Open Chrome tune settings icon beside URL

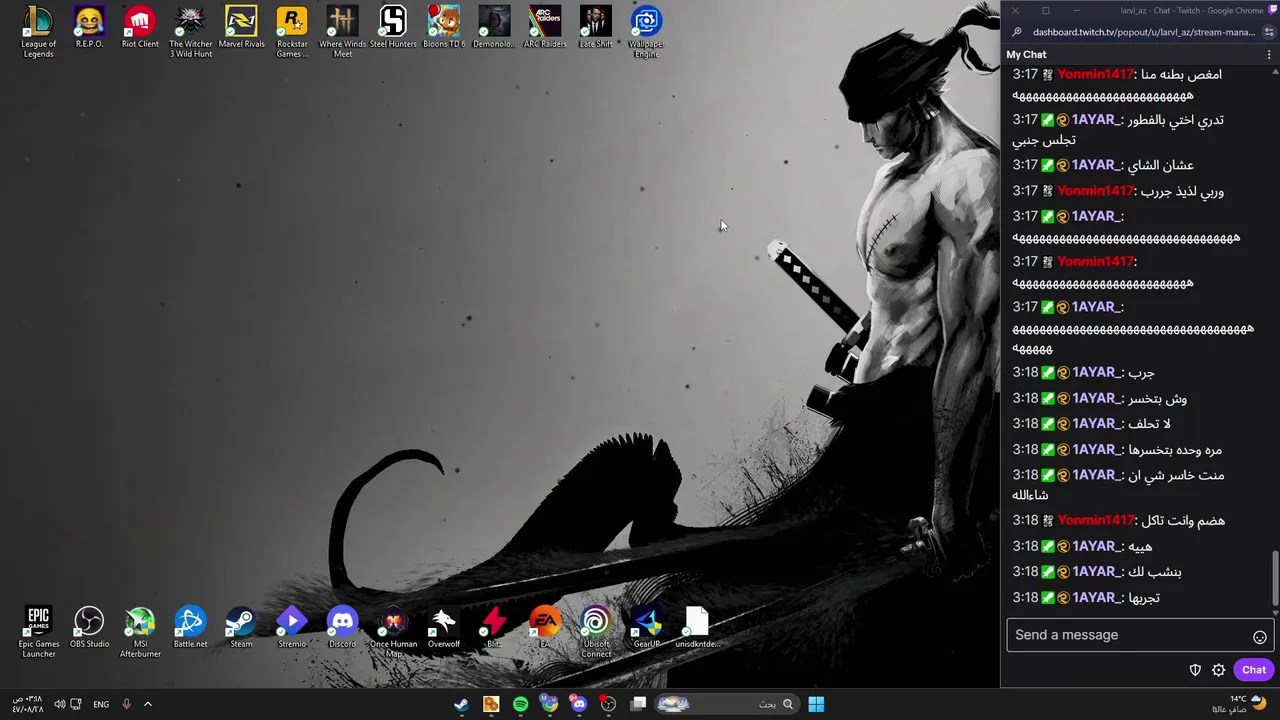[x=1268, y=32]
